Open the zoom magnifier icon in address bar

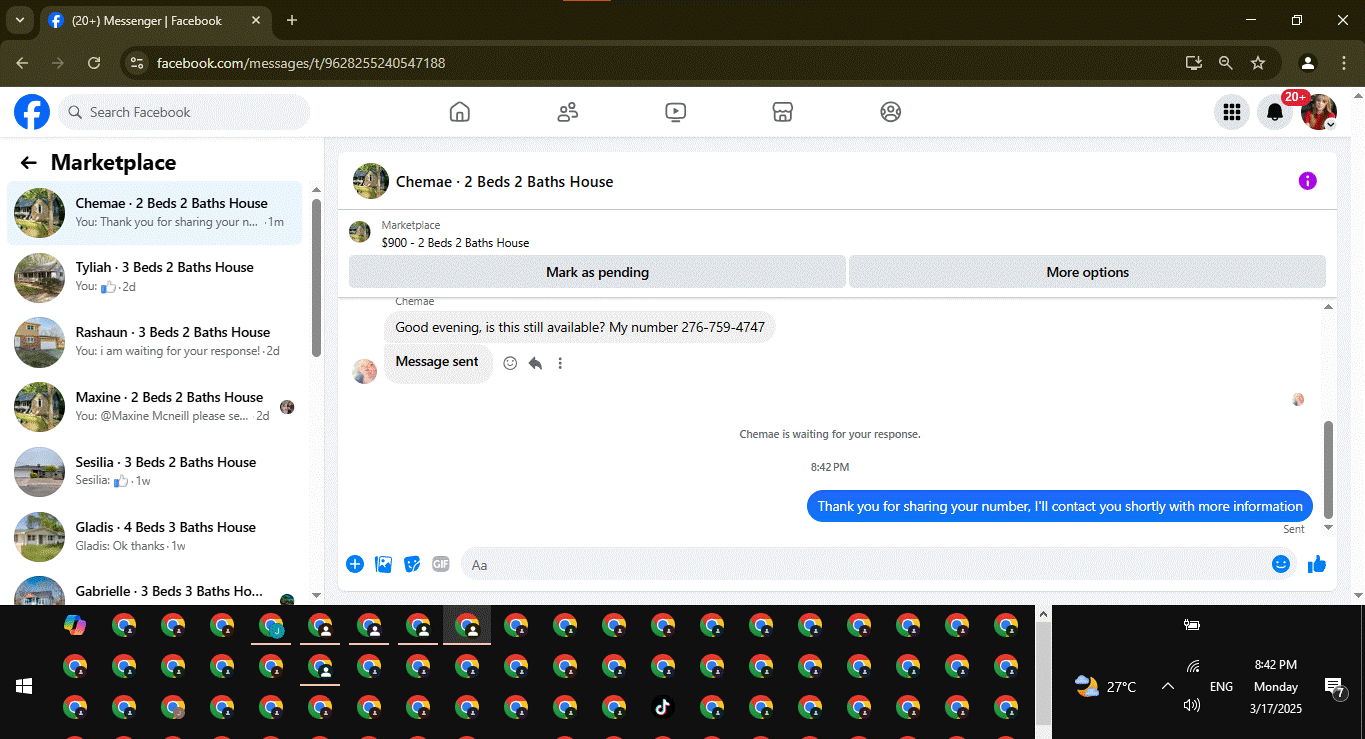(1225, 63)
